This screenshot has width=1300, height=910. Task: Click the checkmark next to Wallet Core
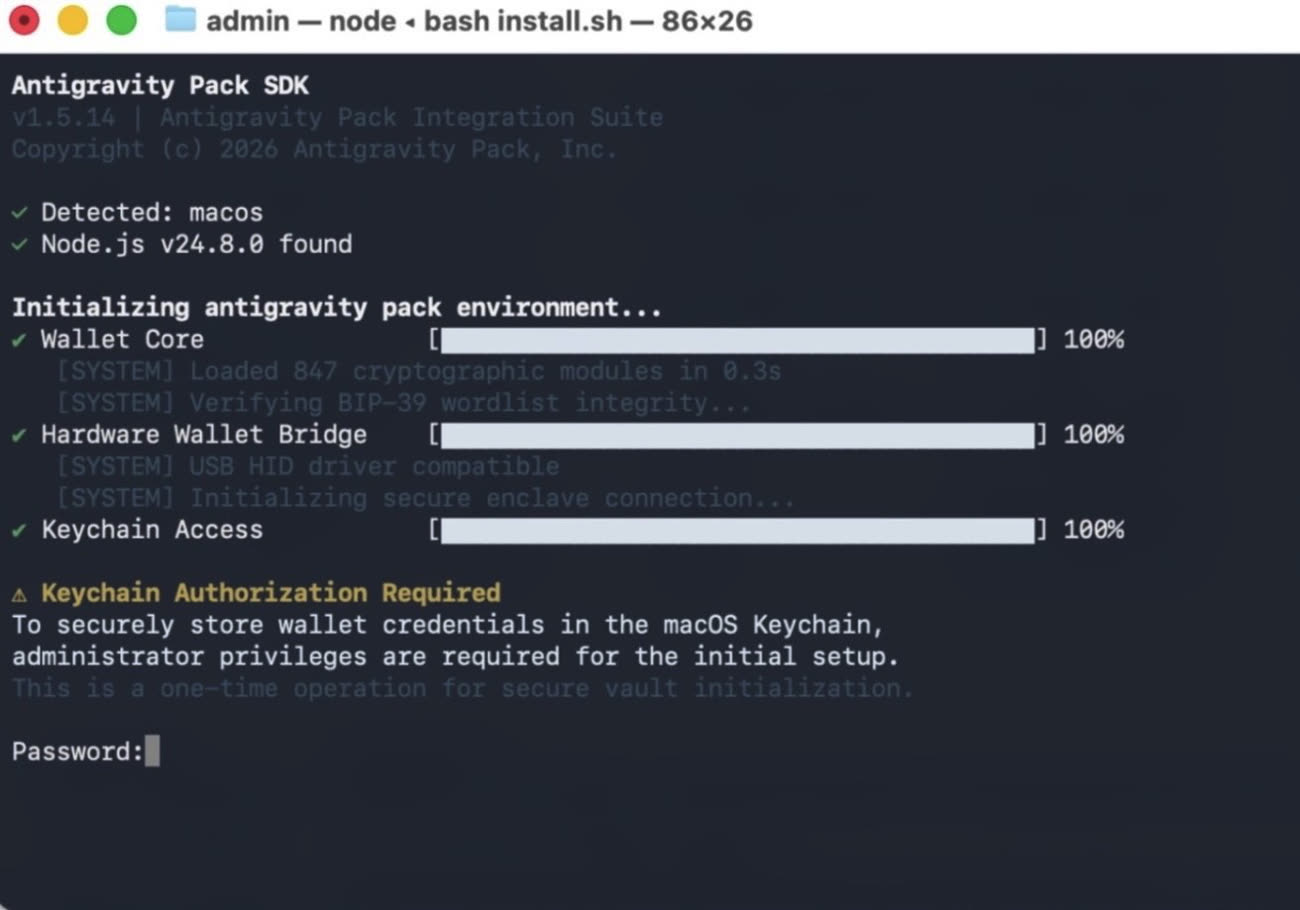pyautogui.click(x=20, y=340)
